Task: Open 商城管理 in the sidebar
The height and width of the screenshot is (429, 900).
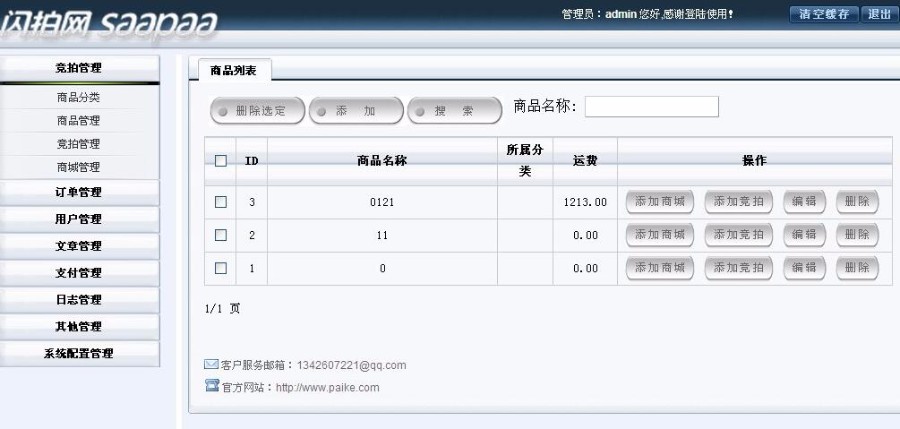Action: [x=79, y=167]
